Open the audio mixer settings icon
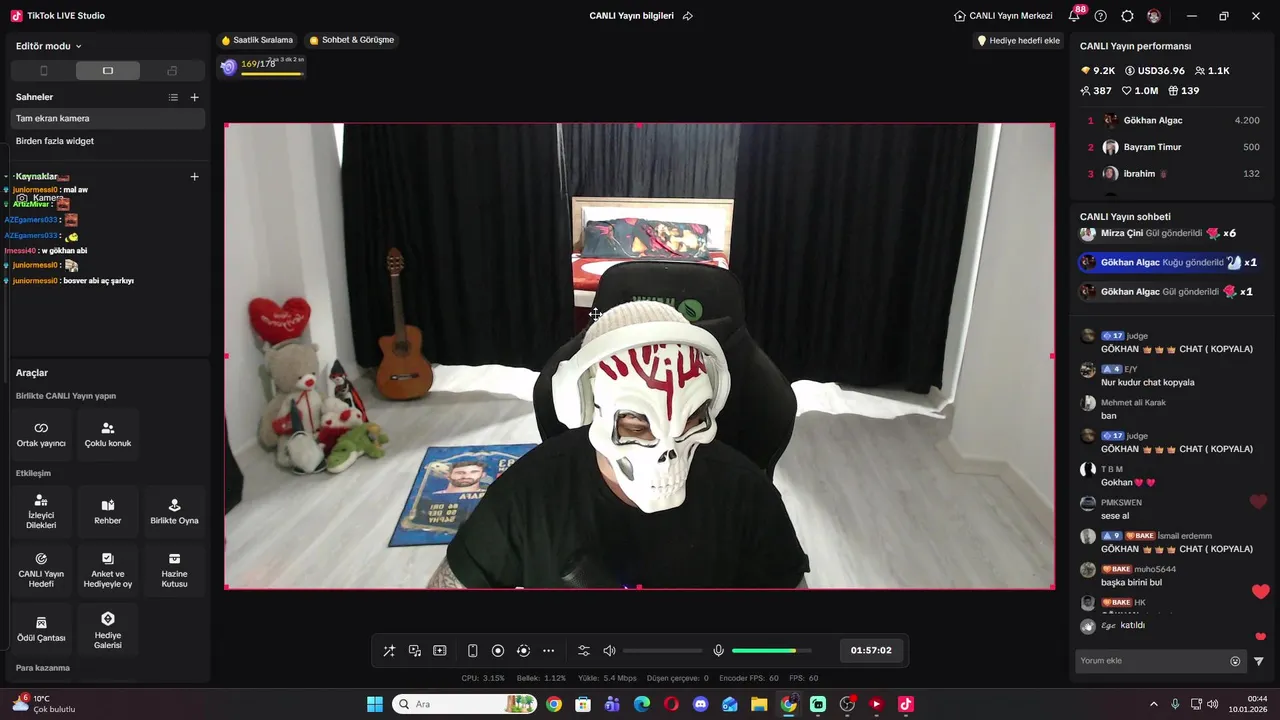The width and height of the screenshot is (1280, 720). point(584,651)
